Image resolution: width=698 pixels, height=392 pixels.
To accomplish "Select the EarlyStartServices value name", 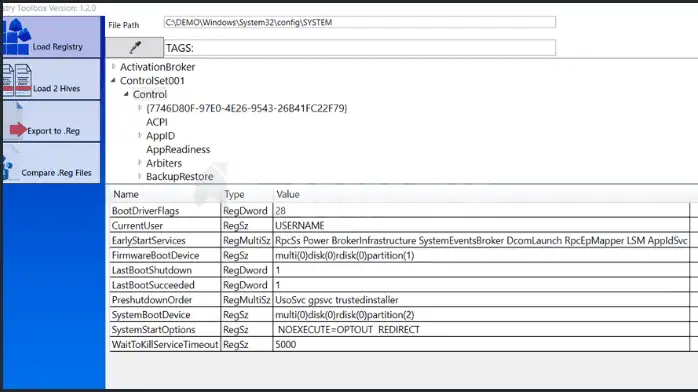I will [x=149, y=241].
